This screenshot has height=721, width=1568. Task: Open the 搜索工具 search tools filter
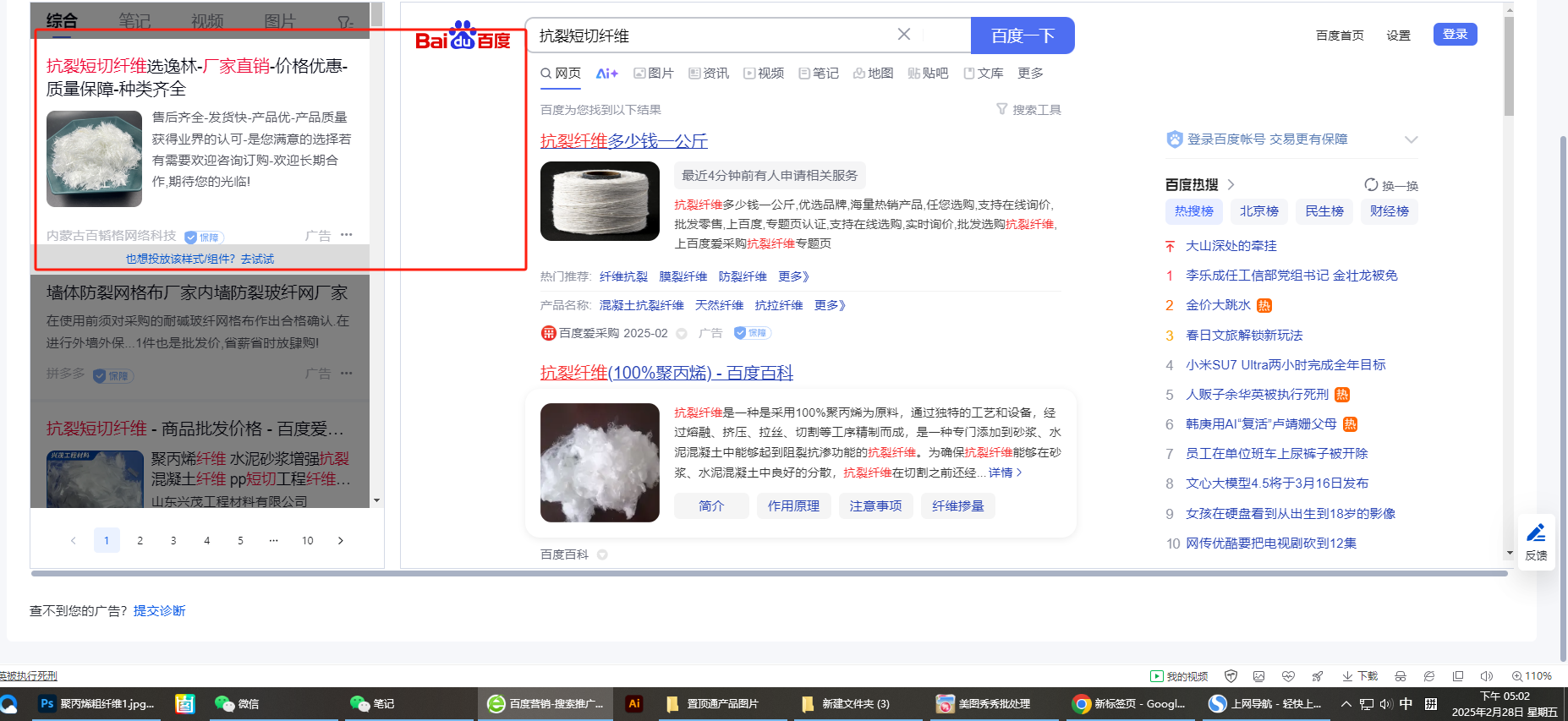point(1028,110)
